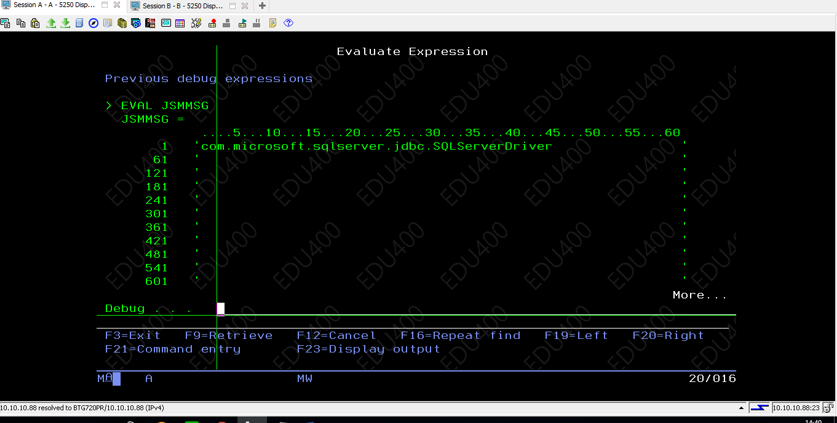Click the F19=Left function key
This screenshot has height=423, width=837.
(576, 335)
